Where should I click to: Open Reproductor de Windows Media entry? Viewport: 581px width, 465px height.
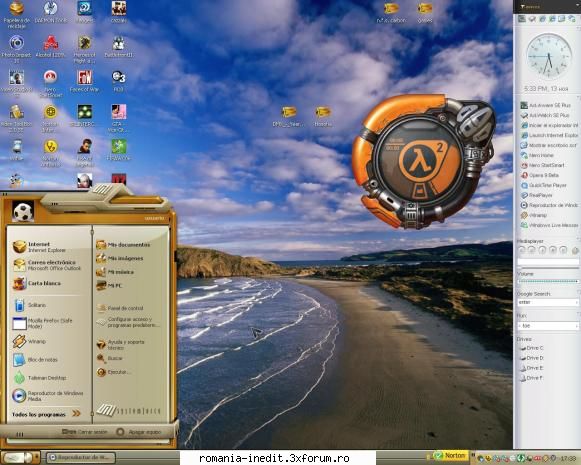coord(48,396)
